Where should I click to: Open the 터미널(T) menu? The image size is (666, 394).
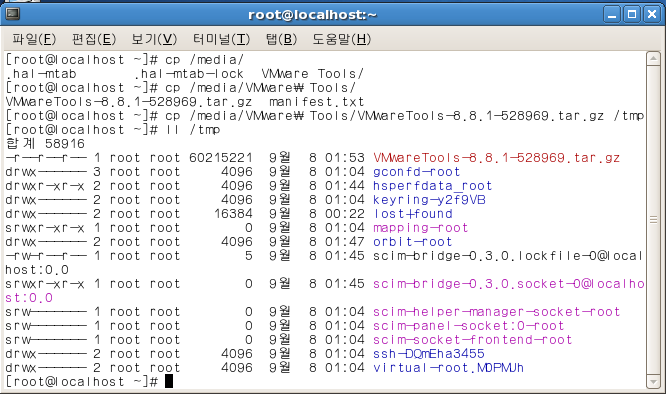(x=221, y=39)
